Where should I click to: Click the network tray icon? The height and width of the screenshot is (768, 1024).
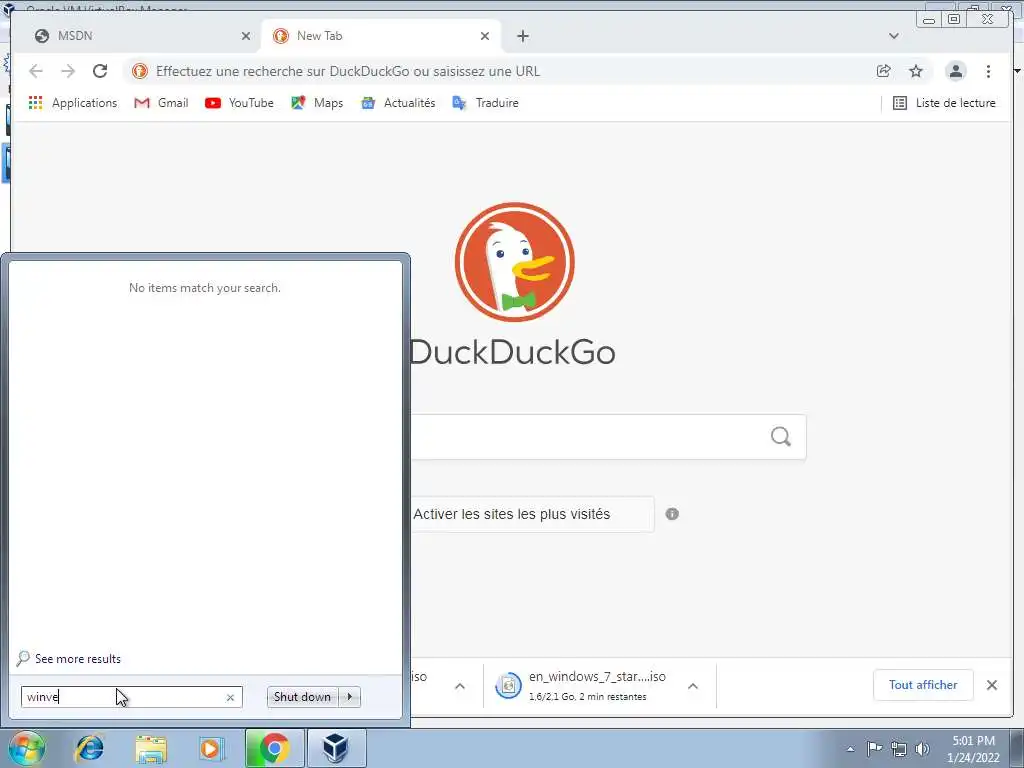[899, 749]
